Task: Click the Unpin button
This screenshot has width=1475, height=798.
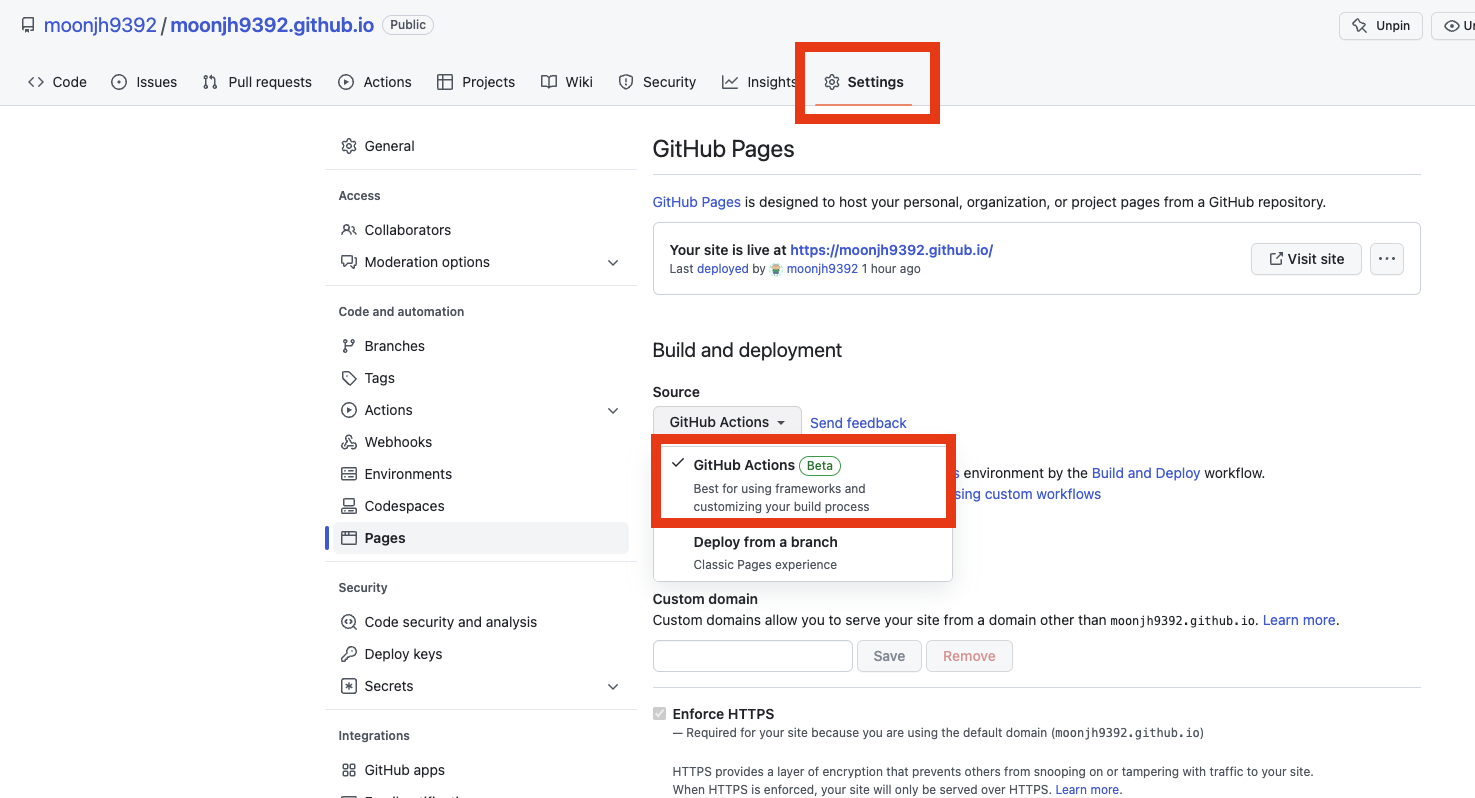Action: coord(1381,26)
